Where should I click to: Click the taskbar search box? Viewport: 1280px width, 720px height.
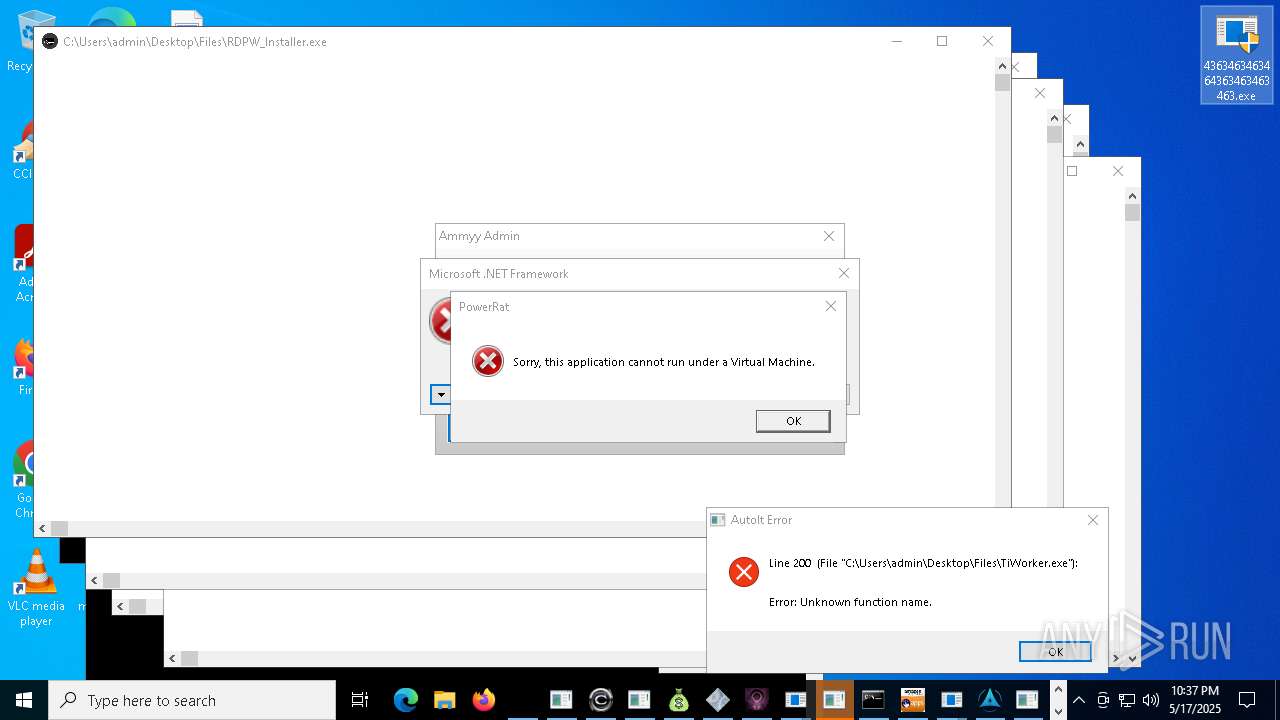192,700
